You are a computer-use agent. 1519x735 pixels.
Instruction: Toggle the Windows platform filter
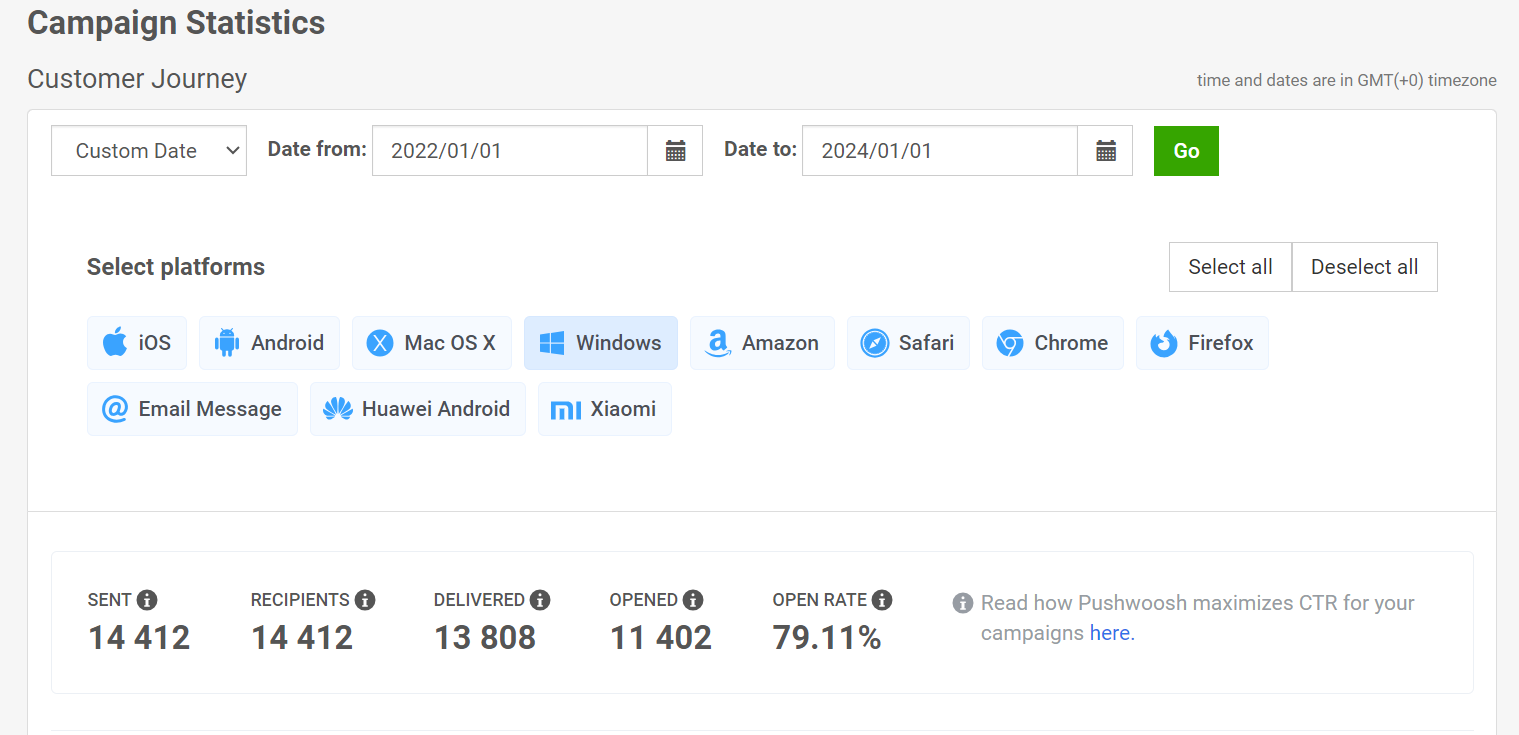click(x=601, y=343)
